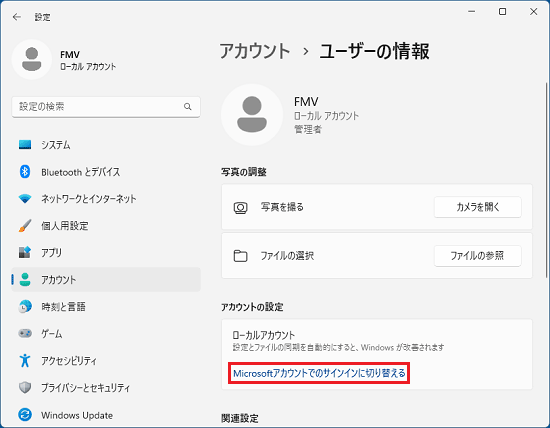Click the Accounts person icon
Image resolution: width=550 pixels, height=428 pixels.
(x=25, y=280)
